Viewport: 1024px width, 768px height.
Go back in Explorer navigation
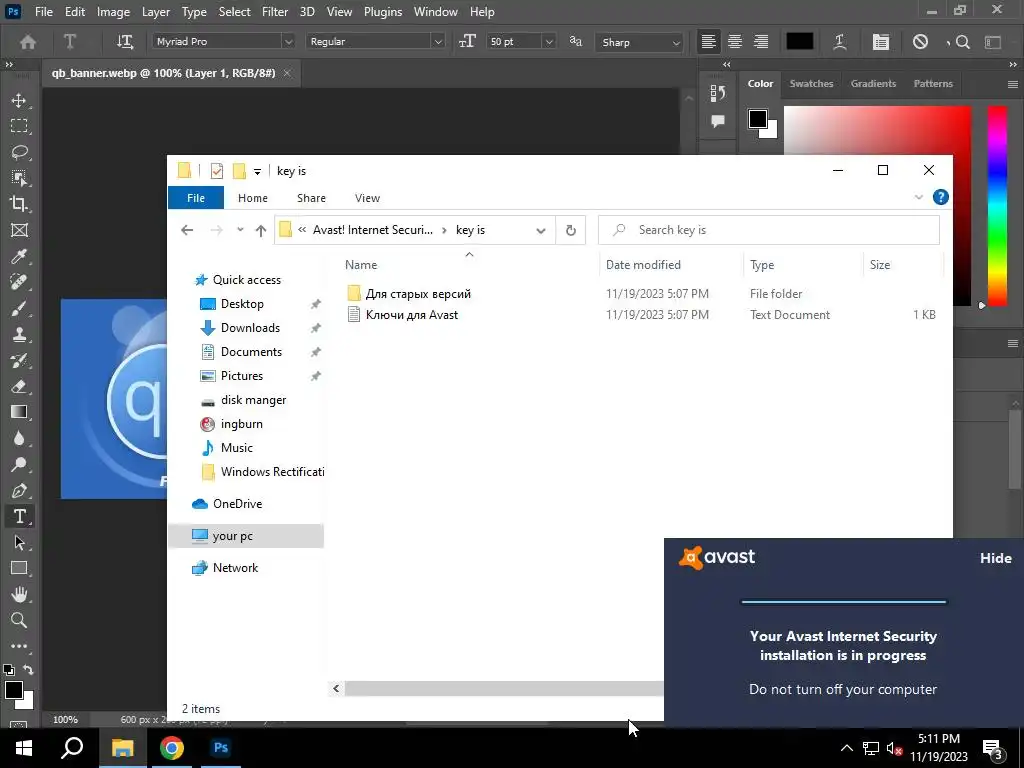coord(187,230)
